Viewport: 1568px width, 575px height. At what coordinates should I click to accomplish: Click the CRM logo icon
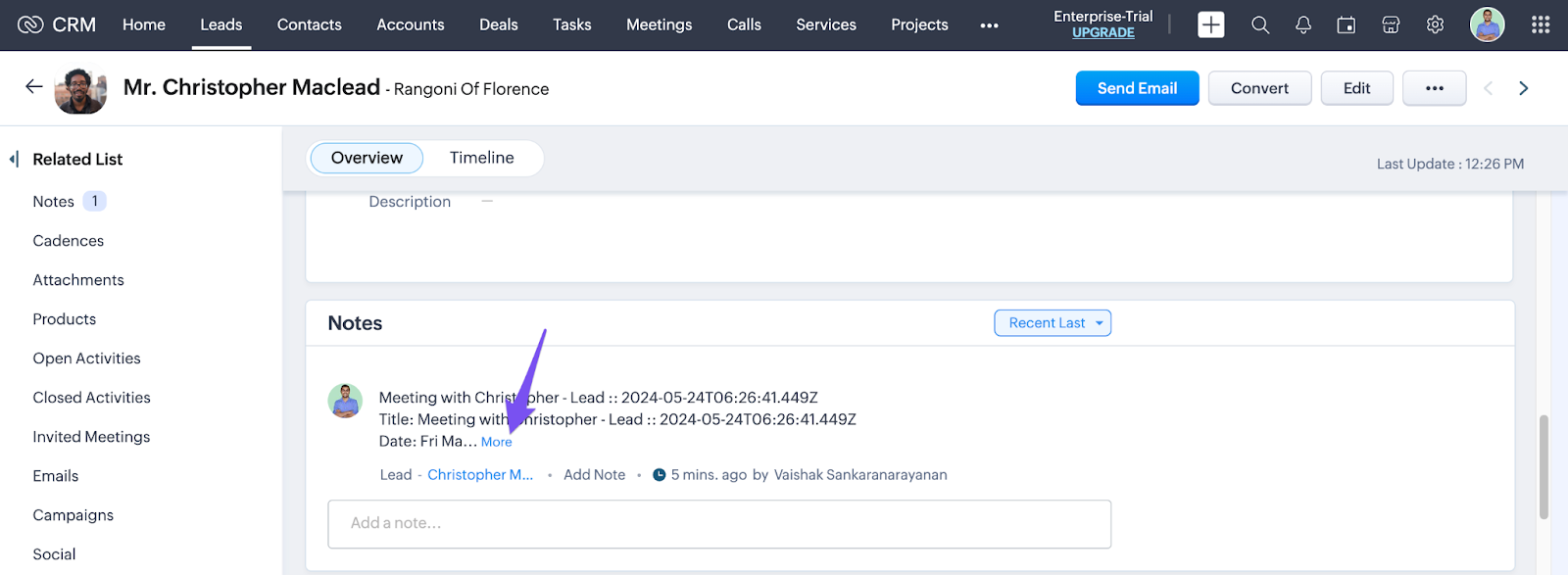coord(30,24)
